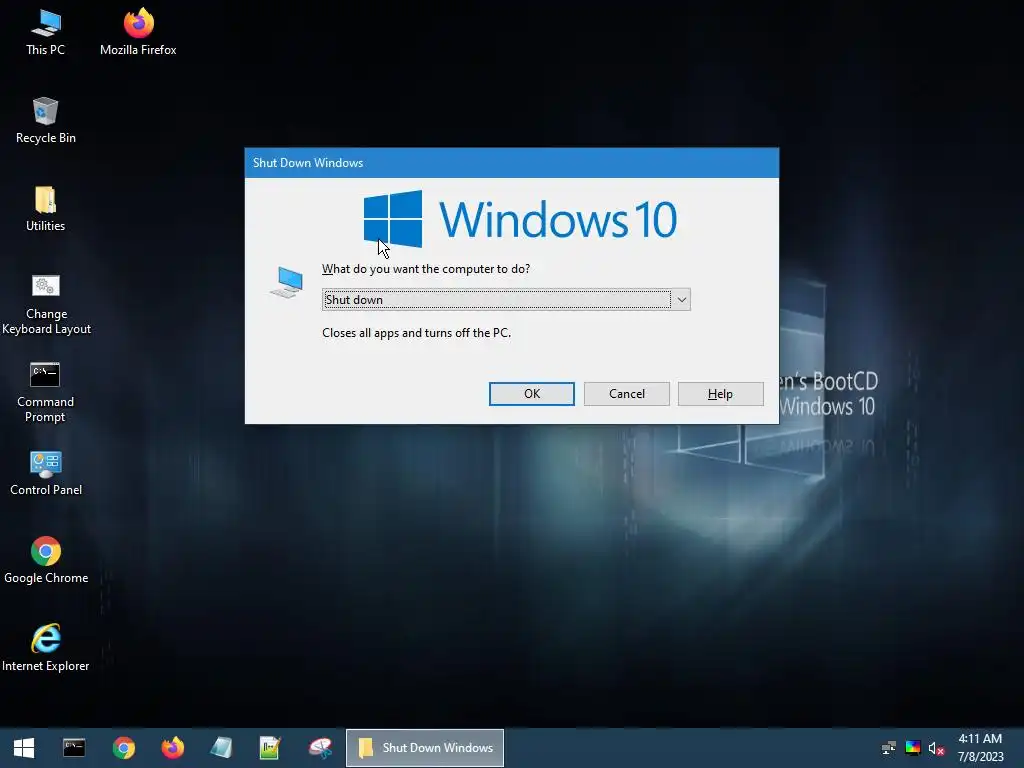The image size is (1024, 768).
Task: Open Control Panel desktop icon
Action: coord(46,473)
